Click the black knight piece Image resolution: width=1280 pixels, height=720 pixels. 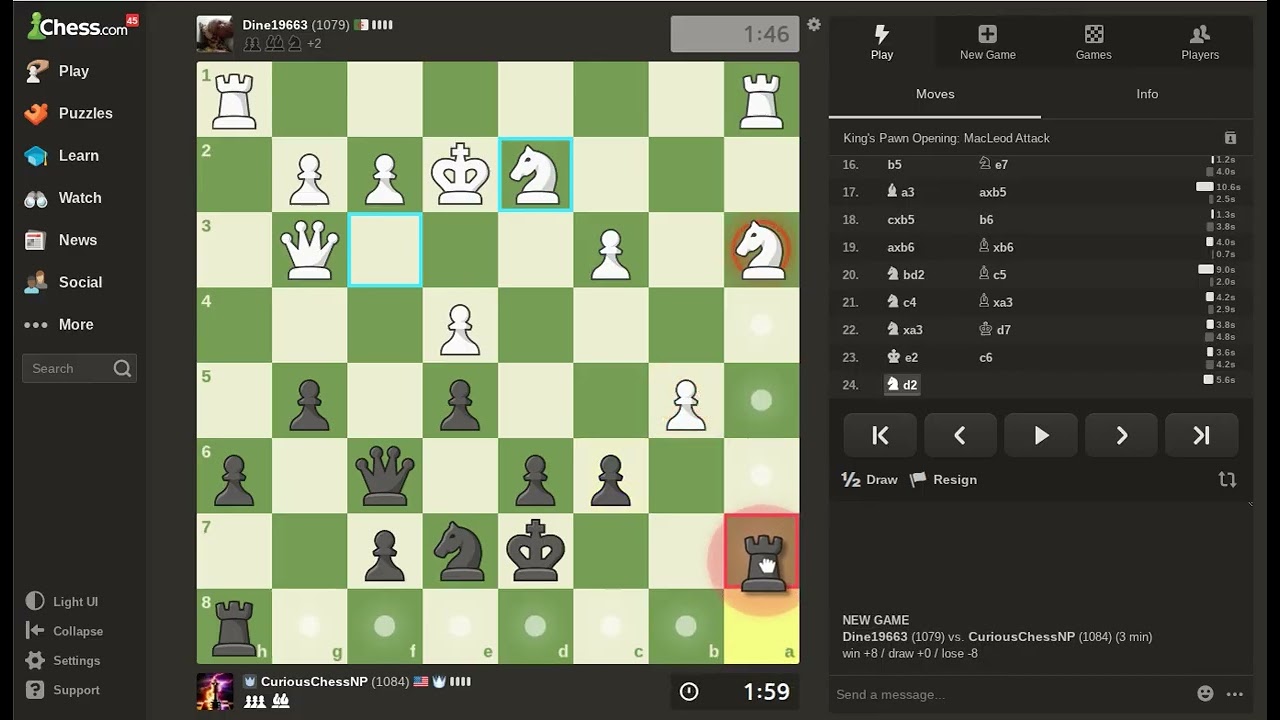pos(460,551)
